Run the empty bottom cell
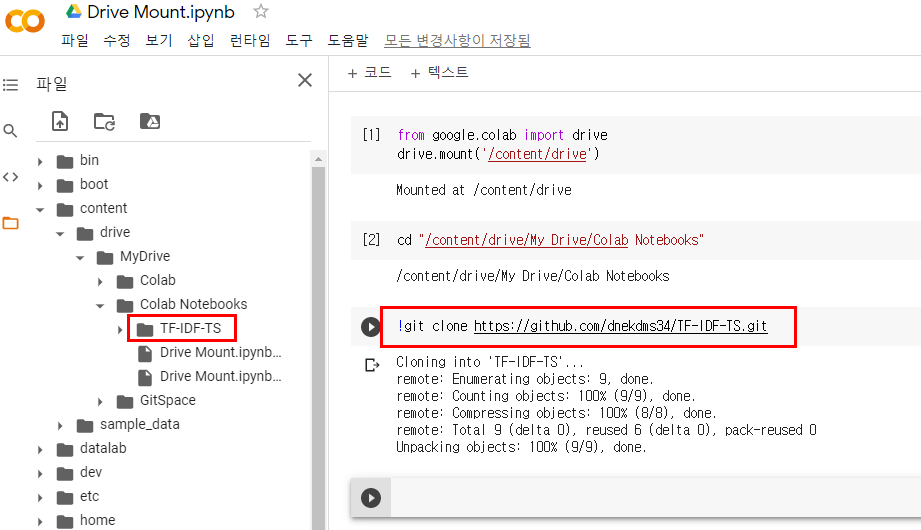Image resolution: width=921 pixels, height=530 pixels. click(x=371, y=498)
